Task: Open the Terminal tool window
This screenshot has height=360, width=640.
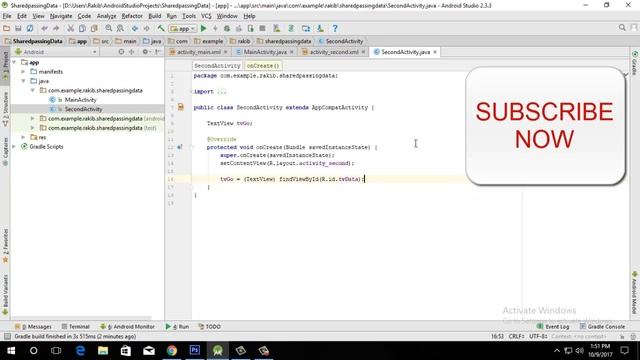Action: tap(76, 327)
